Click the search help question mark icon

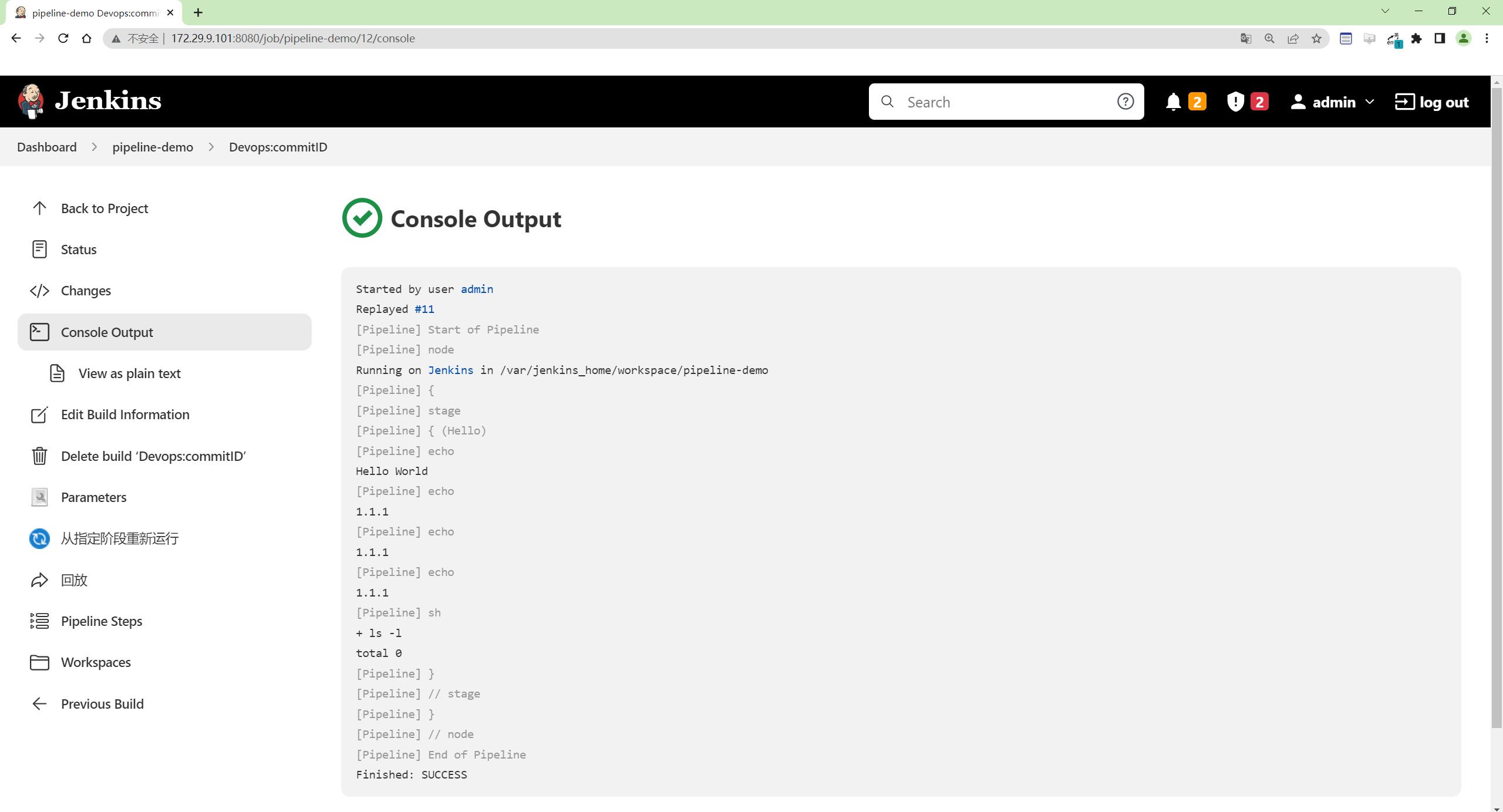(1125, 102)
